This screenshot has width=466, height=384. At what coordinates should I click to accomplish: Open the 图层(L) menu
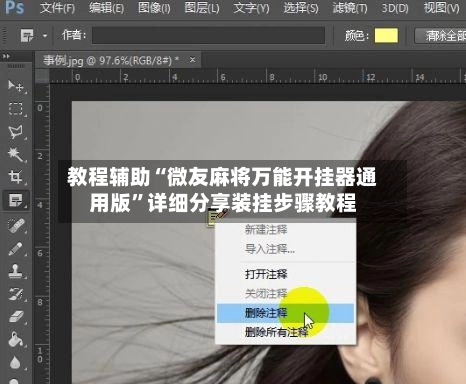(202, 7)
